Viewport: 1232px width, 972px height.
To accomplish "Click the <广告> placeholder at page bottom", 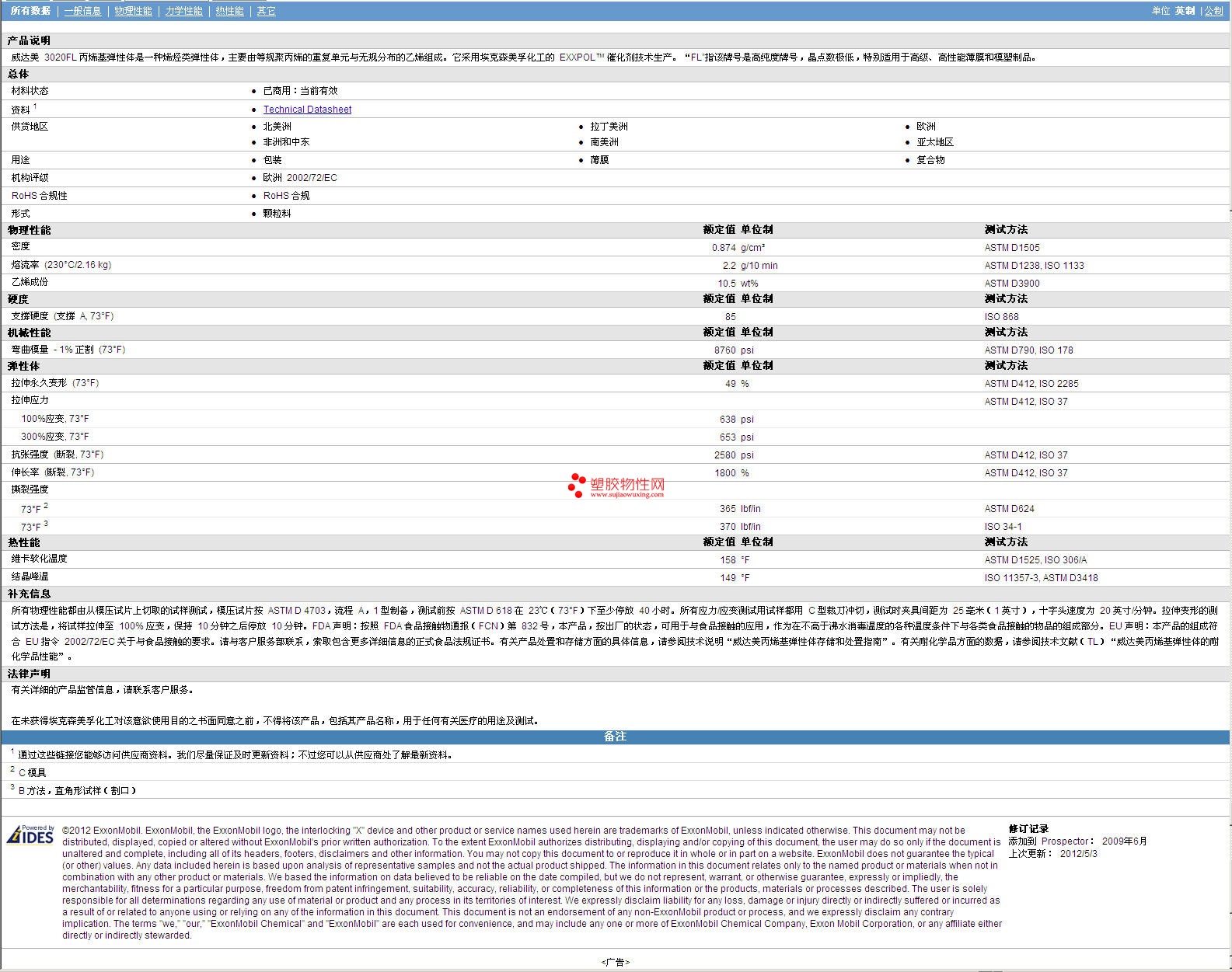I will tap(615, 962).
